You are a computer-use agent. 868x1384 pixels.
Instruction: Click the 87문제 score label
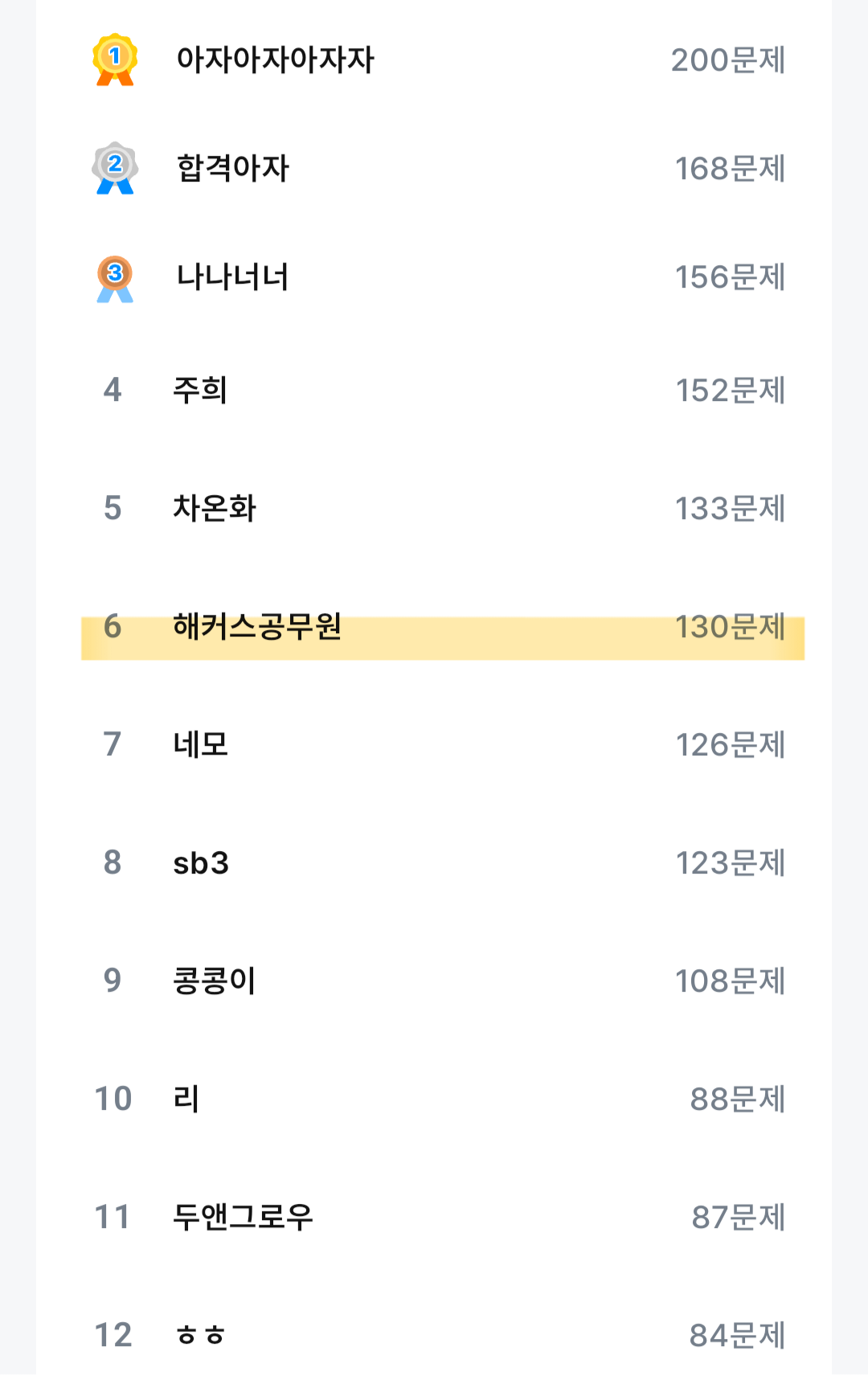coord(738,1218)
